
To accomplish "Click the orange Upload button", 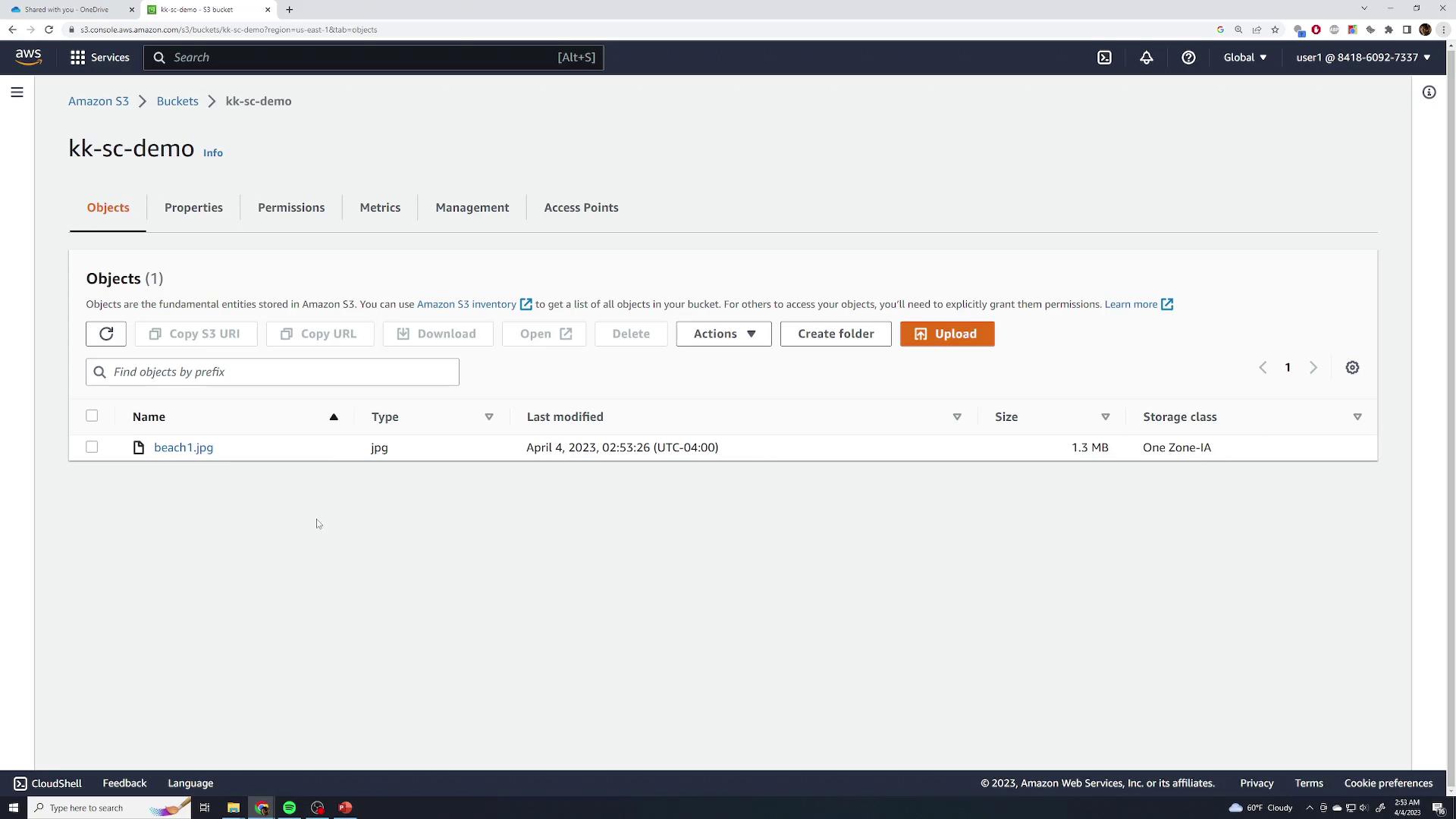I will [x=946, y=334].
